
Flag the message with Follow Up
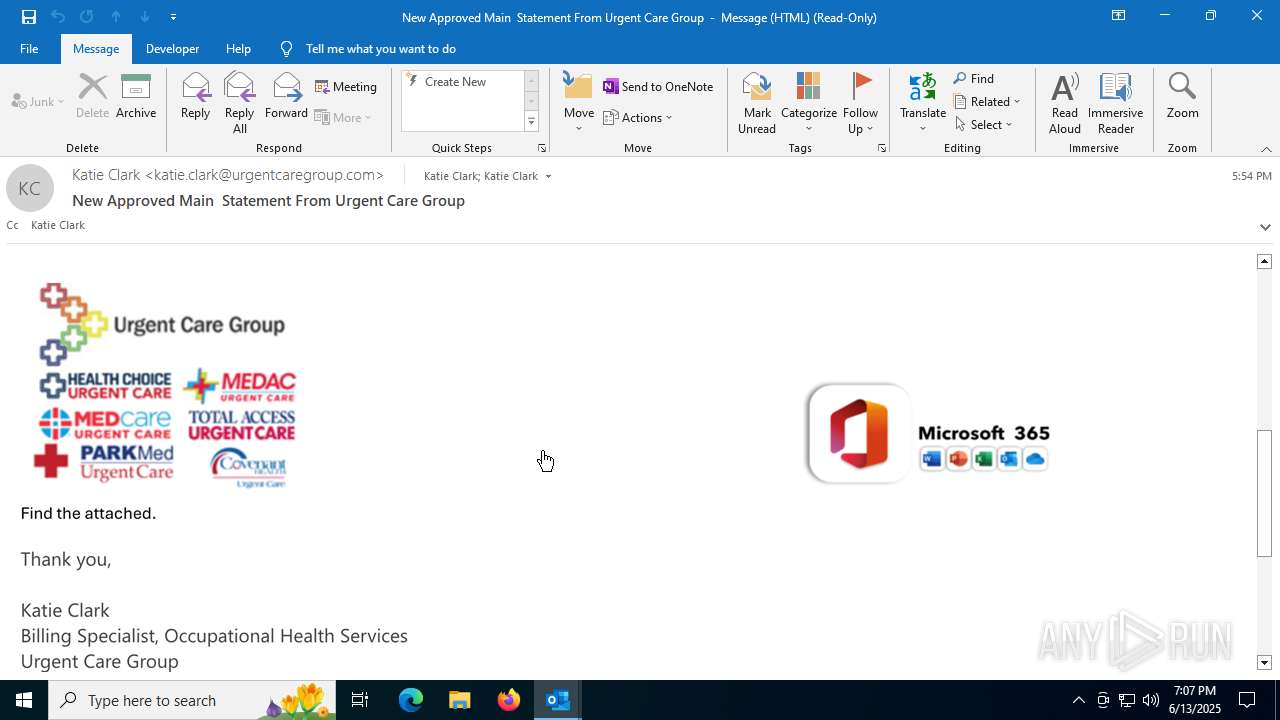pyautogui.click(x=860, y=103)
